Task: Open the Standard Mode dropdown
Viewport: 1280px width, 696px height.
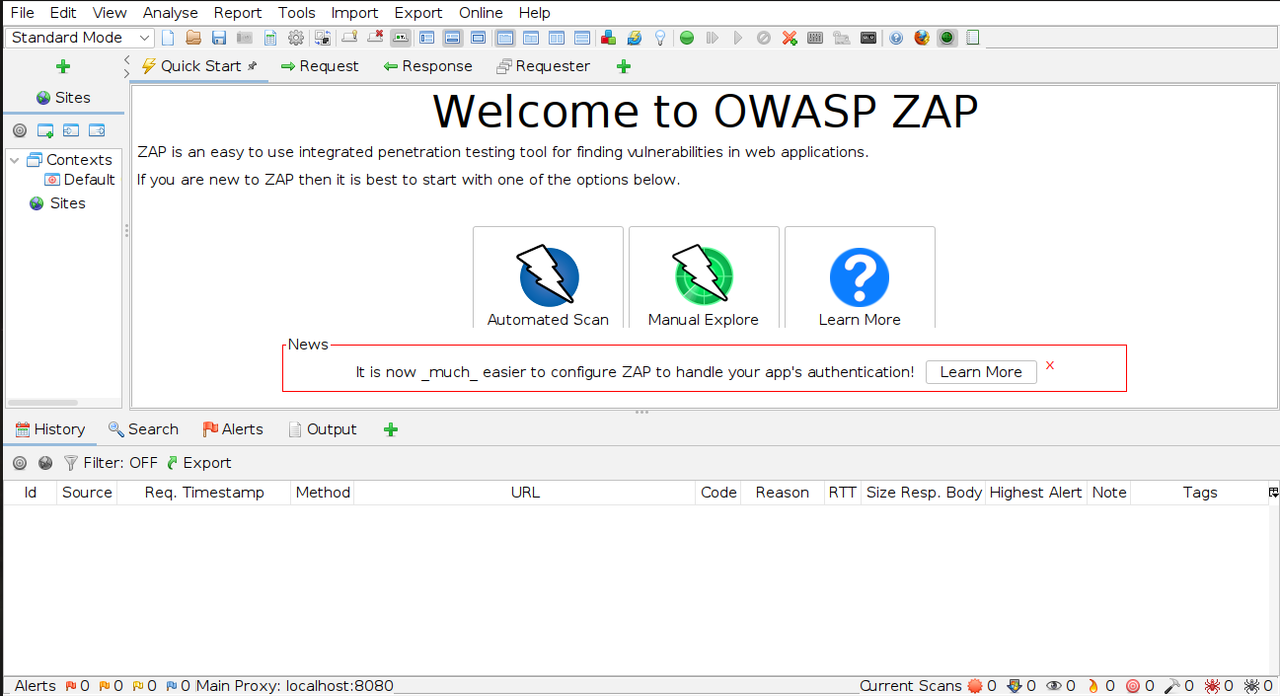Action: tap(79, 38)
